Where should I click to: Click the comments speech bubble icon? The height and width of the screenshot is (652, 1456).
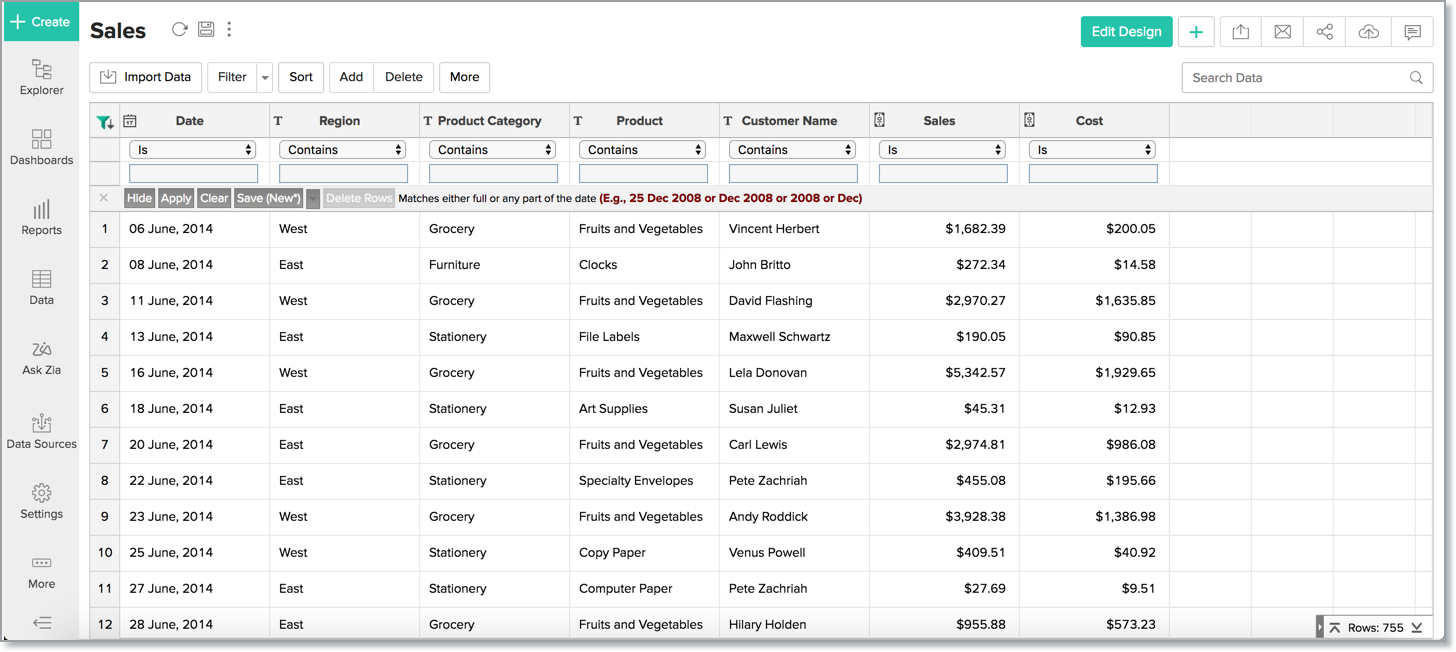(x=1412, y=32)
